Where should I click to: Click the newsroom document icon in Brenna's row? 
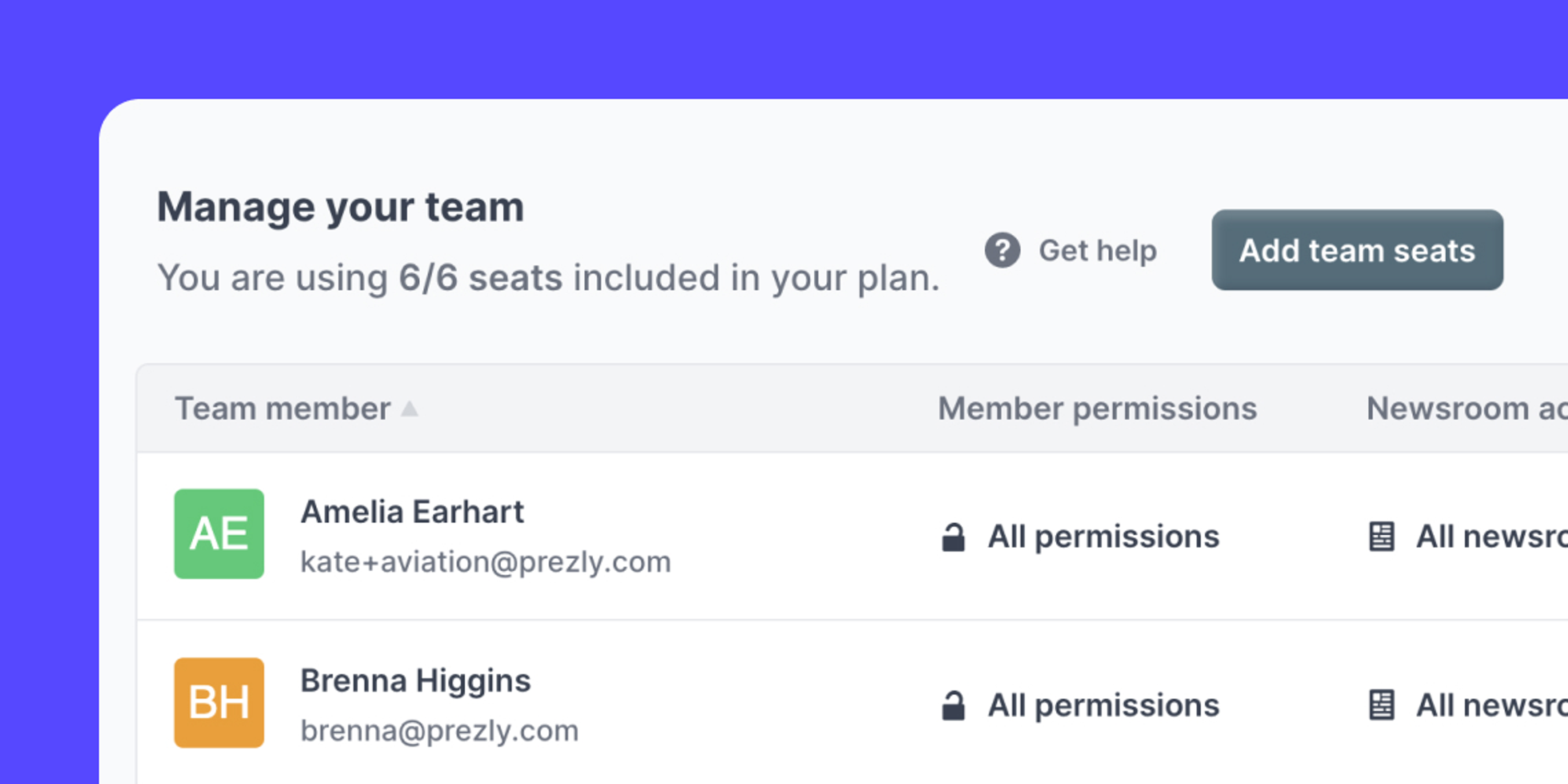point(1382,705)
